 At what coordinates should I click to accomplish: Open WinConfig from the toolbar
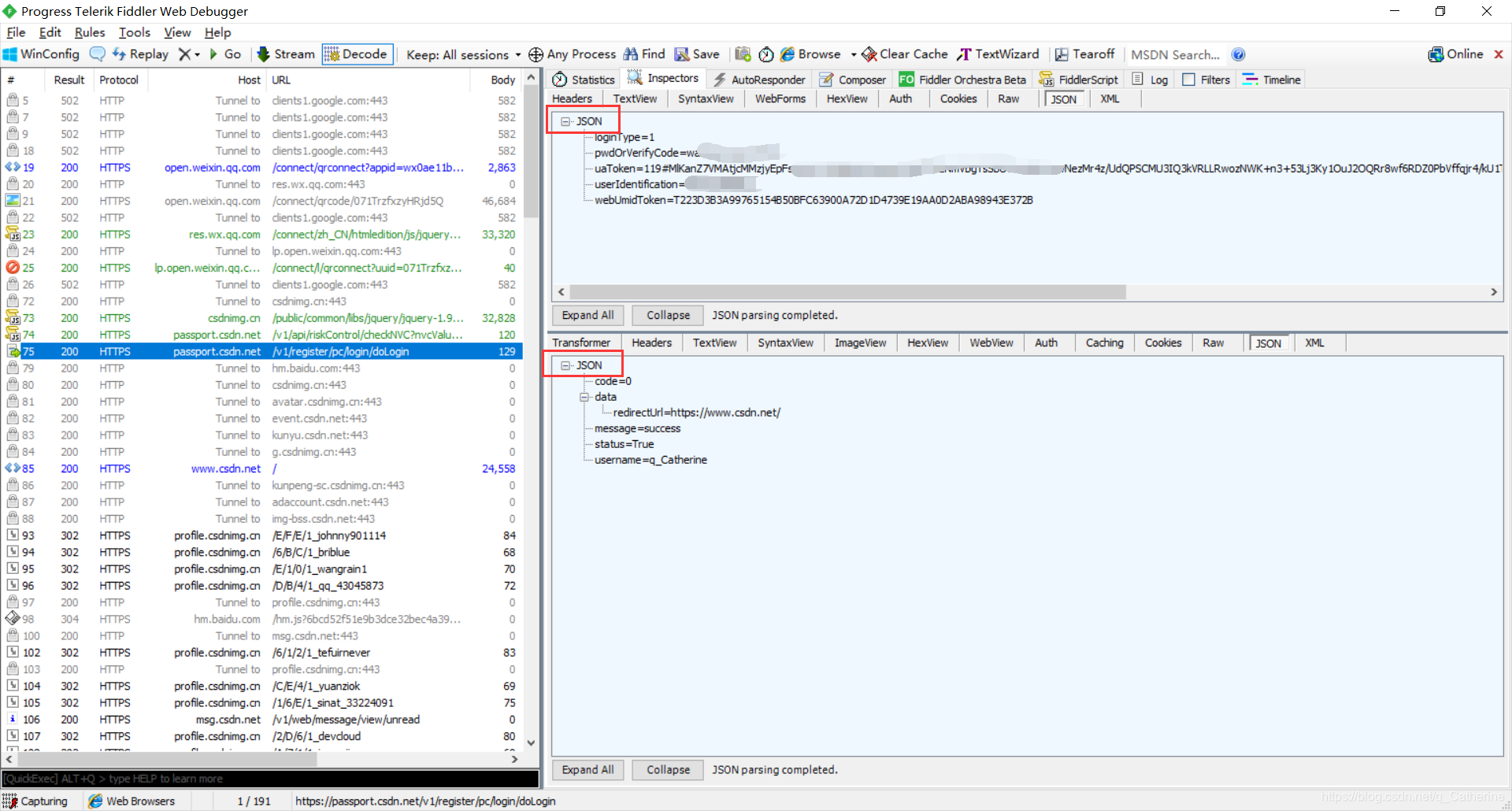click(41, 54)
